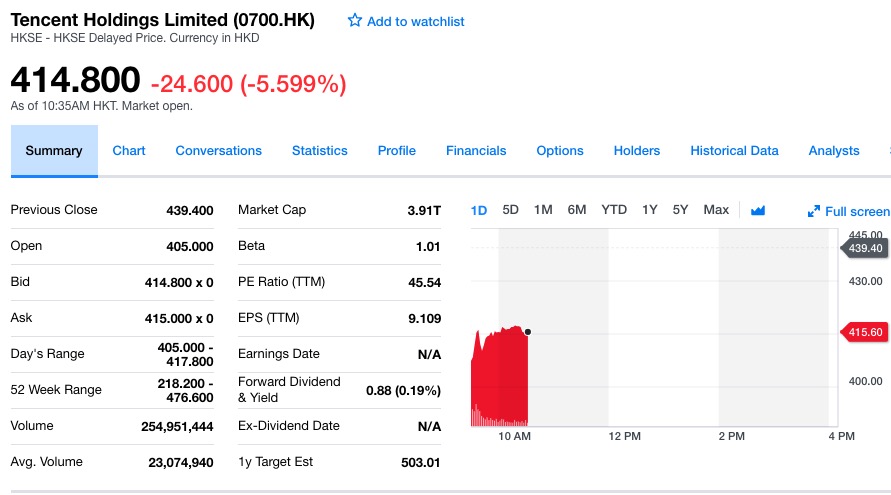Click the large 414.800 price
Screen dimensions: 891x495
[x=75, y=80]
